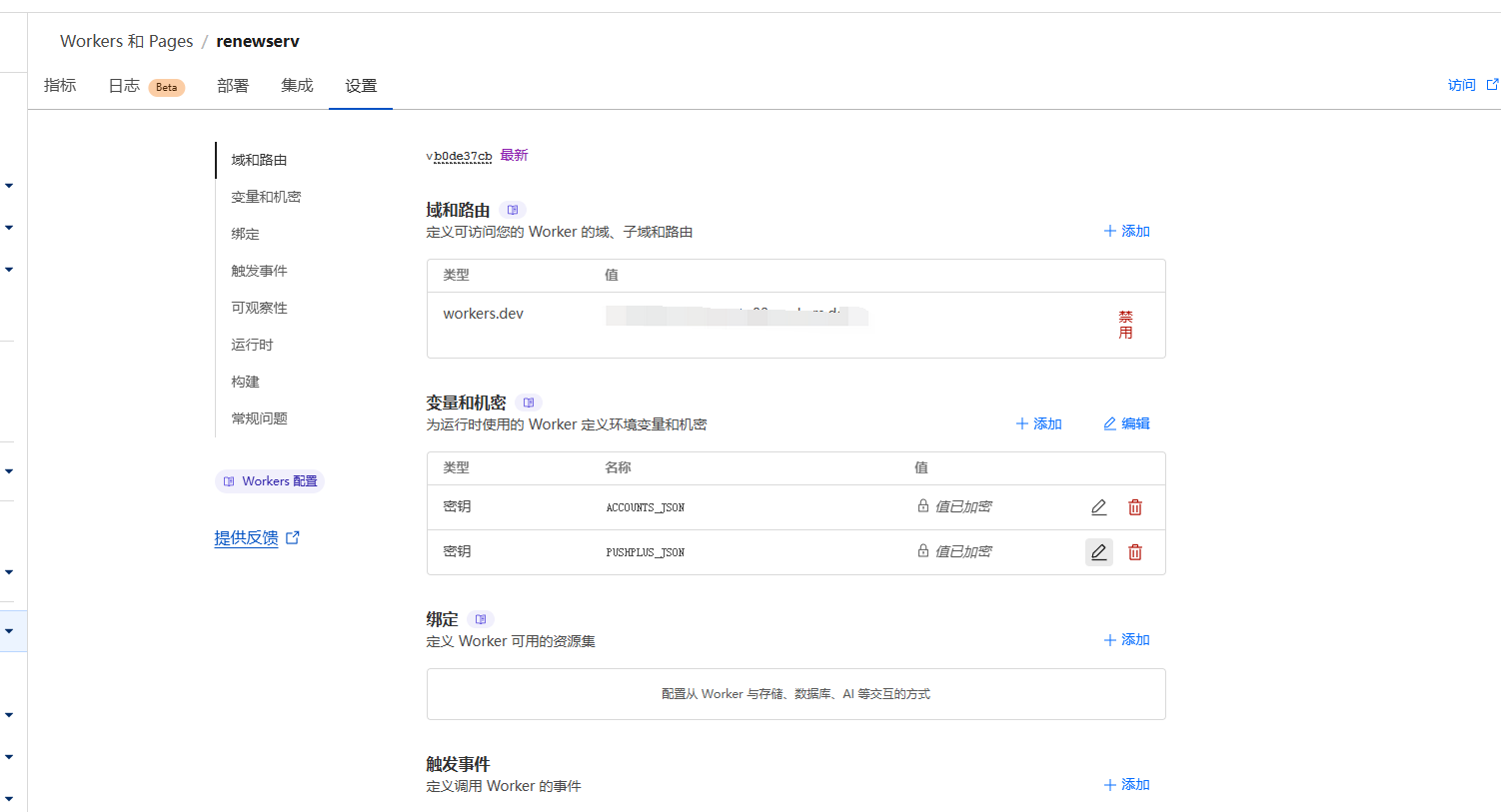Delete the ACCOUNTS_JSON secret using trash icon
1501x812 pixels.
1135,507
